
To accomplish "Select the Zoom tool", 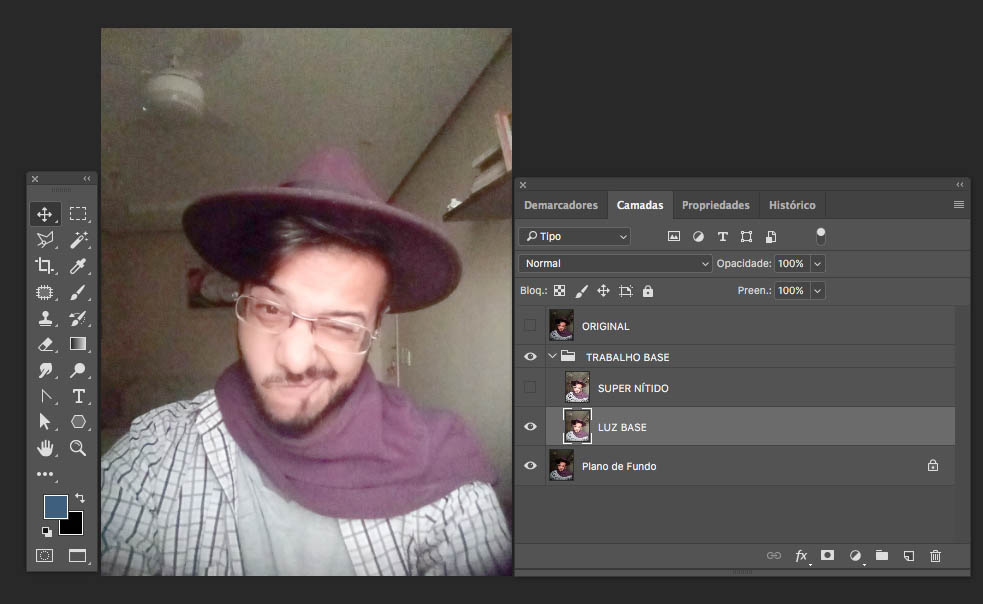I will point(78,447).
